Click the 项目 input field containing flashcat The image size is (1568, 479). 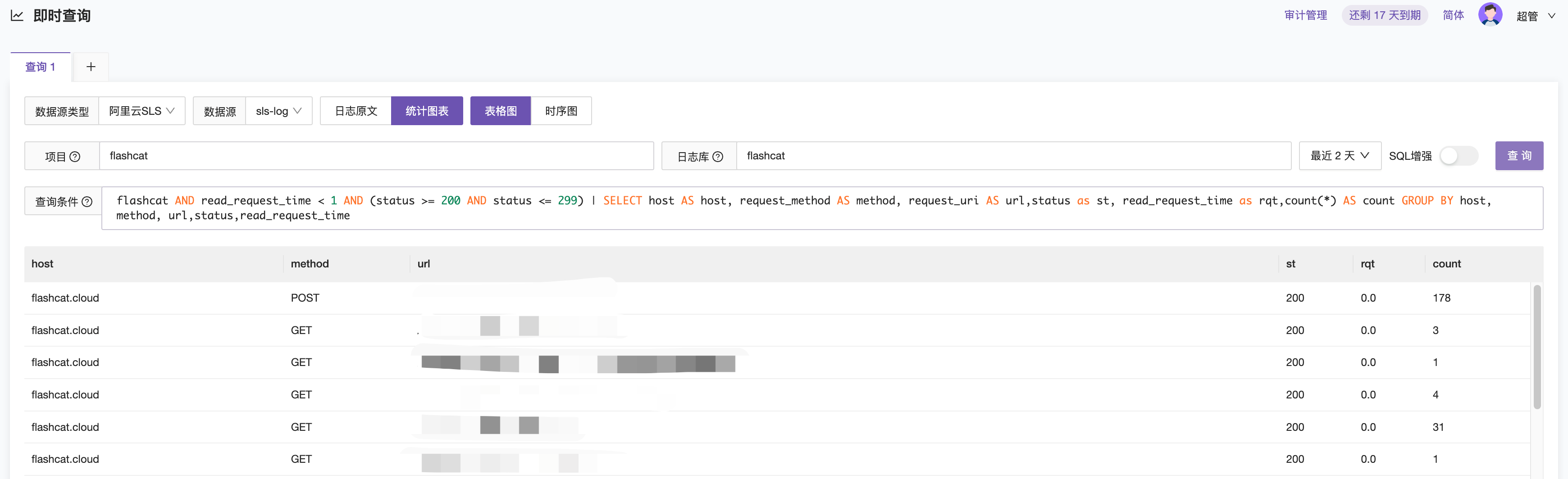[376, 156]
